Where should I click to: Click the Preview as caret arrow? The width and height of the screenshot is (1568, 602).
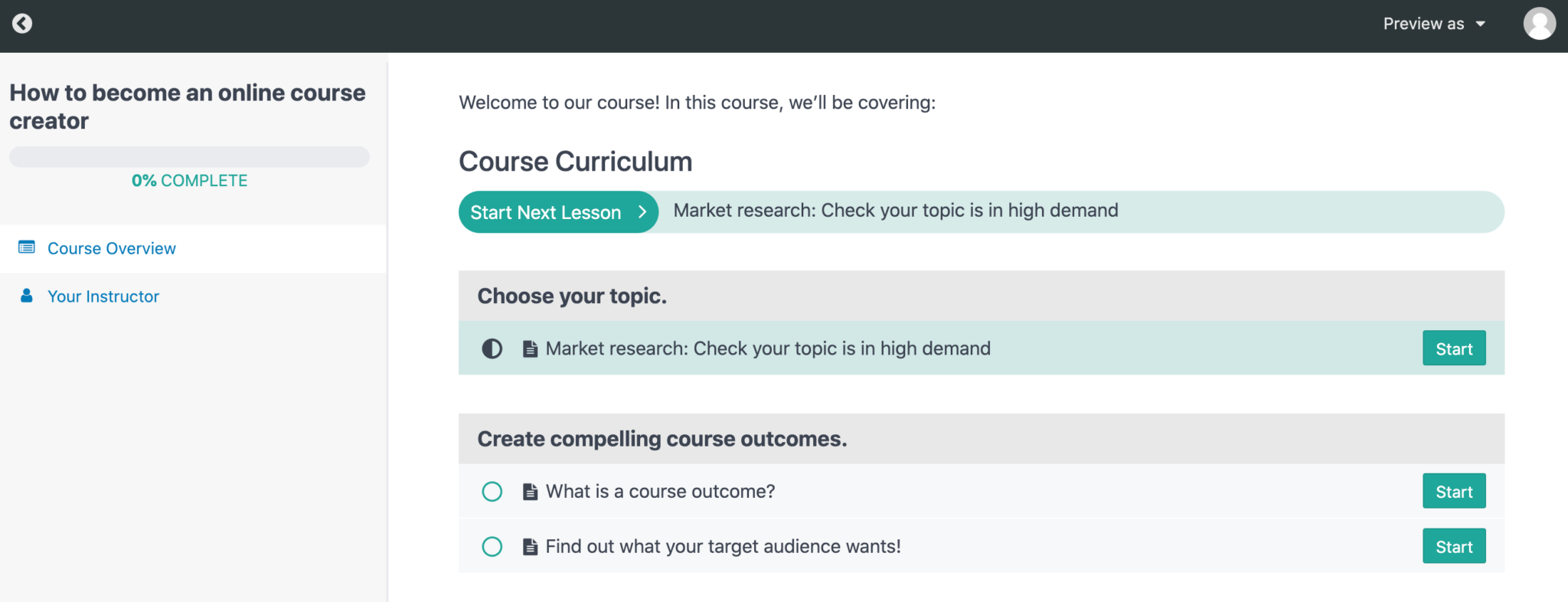point(1481,24)
